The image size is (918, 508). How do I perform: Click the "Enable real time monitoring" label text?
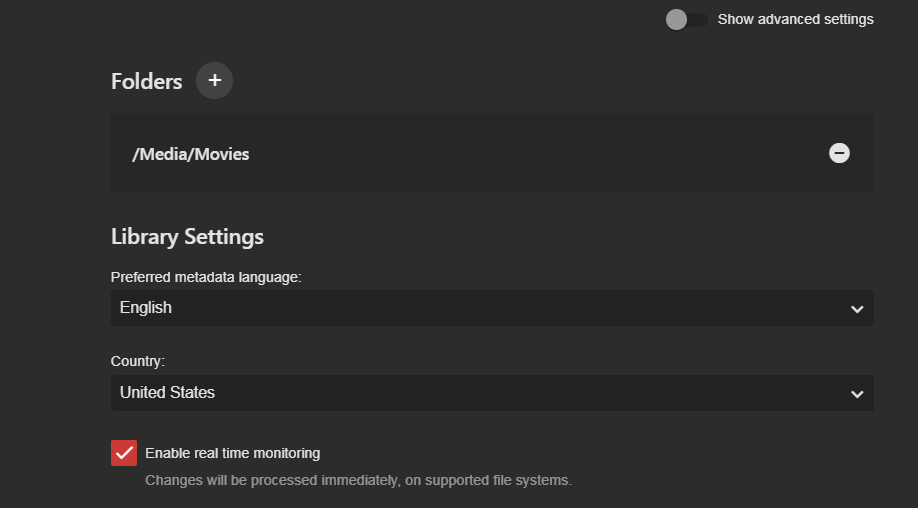pyautogui.click(x=232, y=453)
